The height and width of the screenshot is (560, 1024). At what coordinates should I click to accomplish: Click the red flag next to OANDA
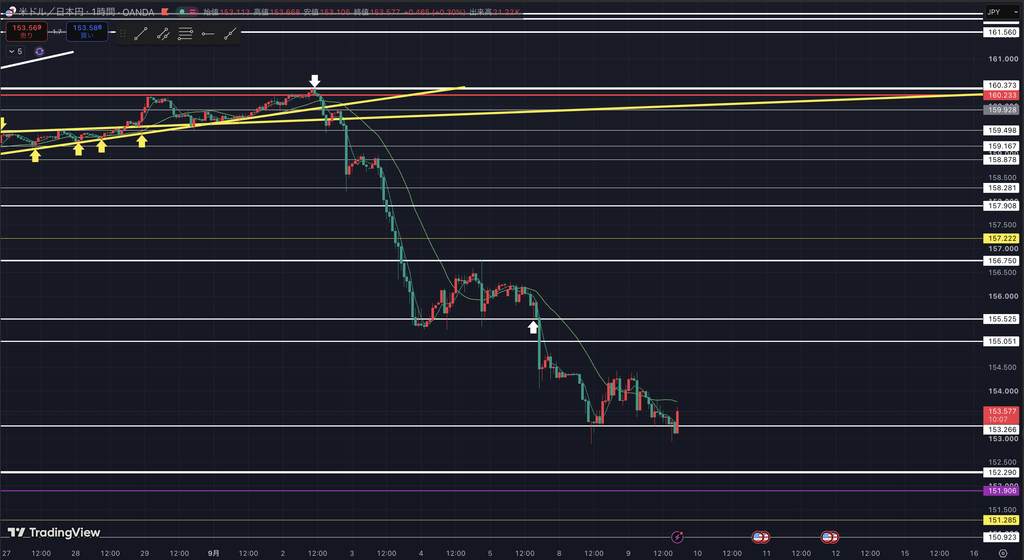(165, 12)
